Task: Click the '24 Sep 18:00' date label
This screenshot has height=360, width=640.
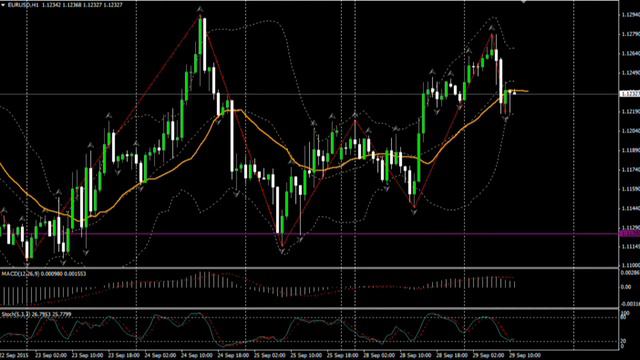Action: pyautogui.click(x=234, y=356)
